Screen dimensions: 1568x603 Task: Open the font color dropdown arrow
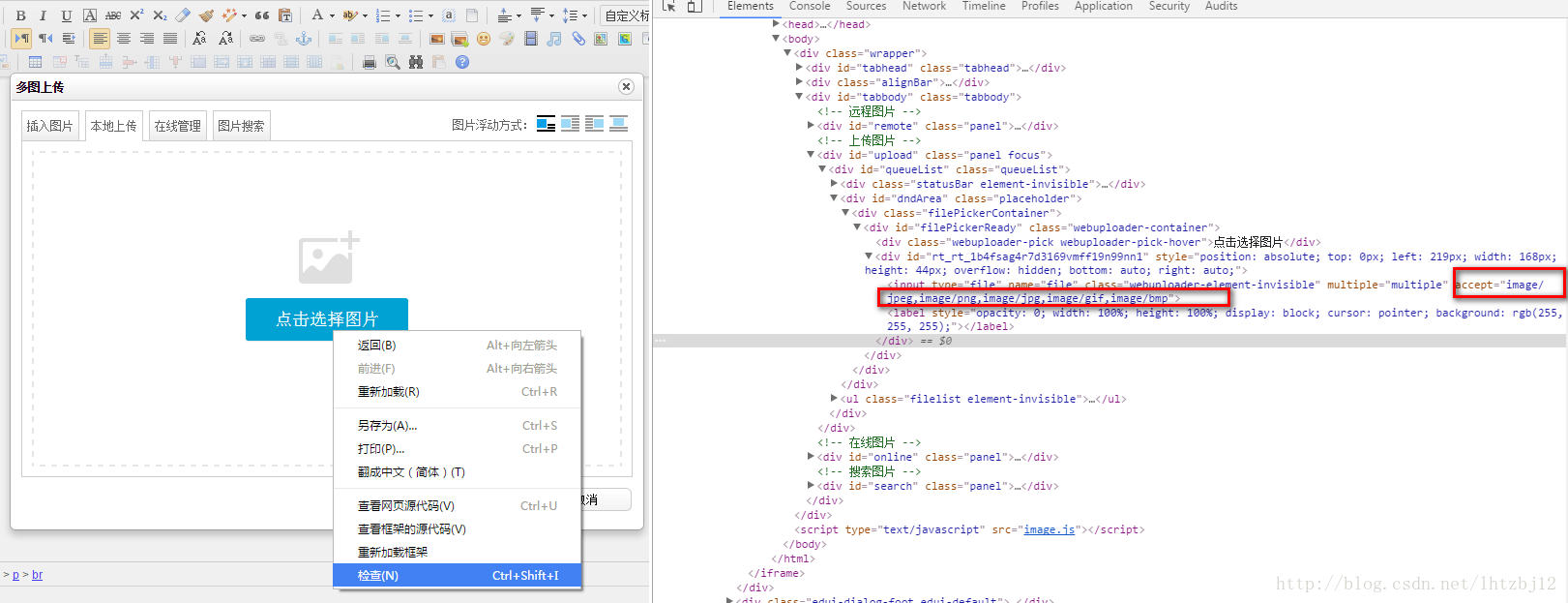click(332, 15)
